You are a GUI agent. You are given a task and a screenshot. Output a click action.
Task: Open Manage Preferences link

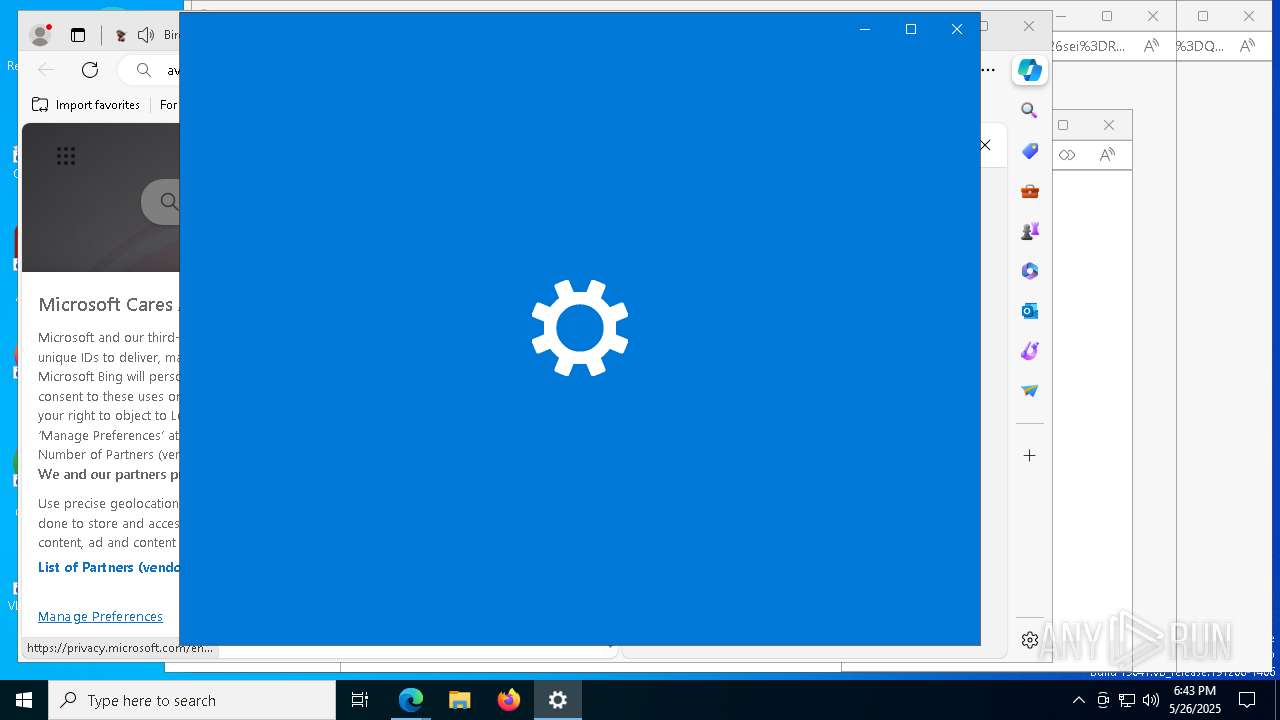(x=100, y=616)
